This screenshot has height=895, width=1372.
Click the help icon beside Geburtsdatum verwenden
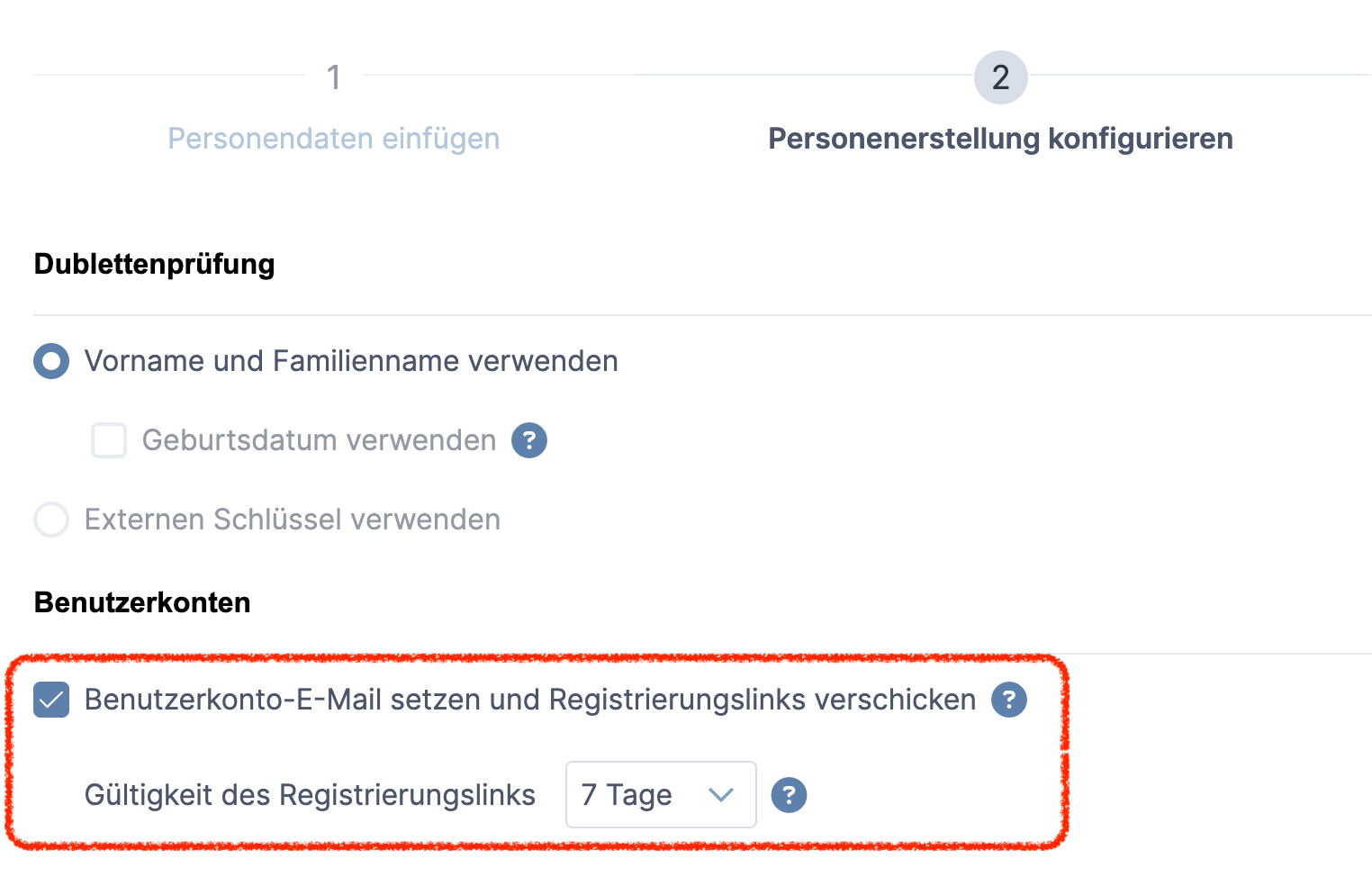[x=529, y=440]
